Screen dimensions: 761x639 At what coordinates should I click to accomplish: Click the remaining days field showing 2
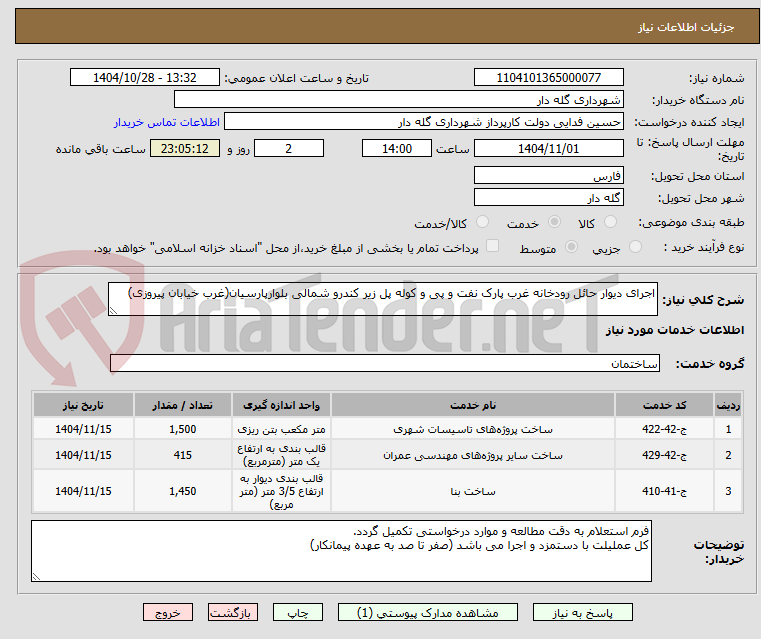coord(289,148)
